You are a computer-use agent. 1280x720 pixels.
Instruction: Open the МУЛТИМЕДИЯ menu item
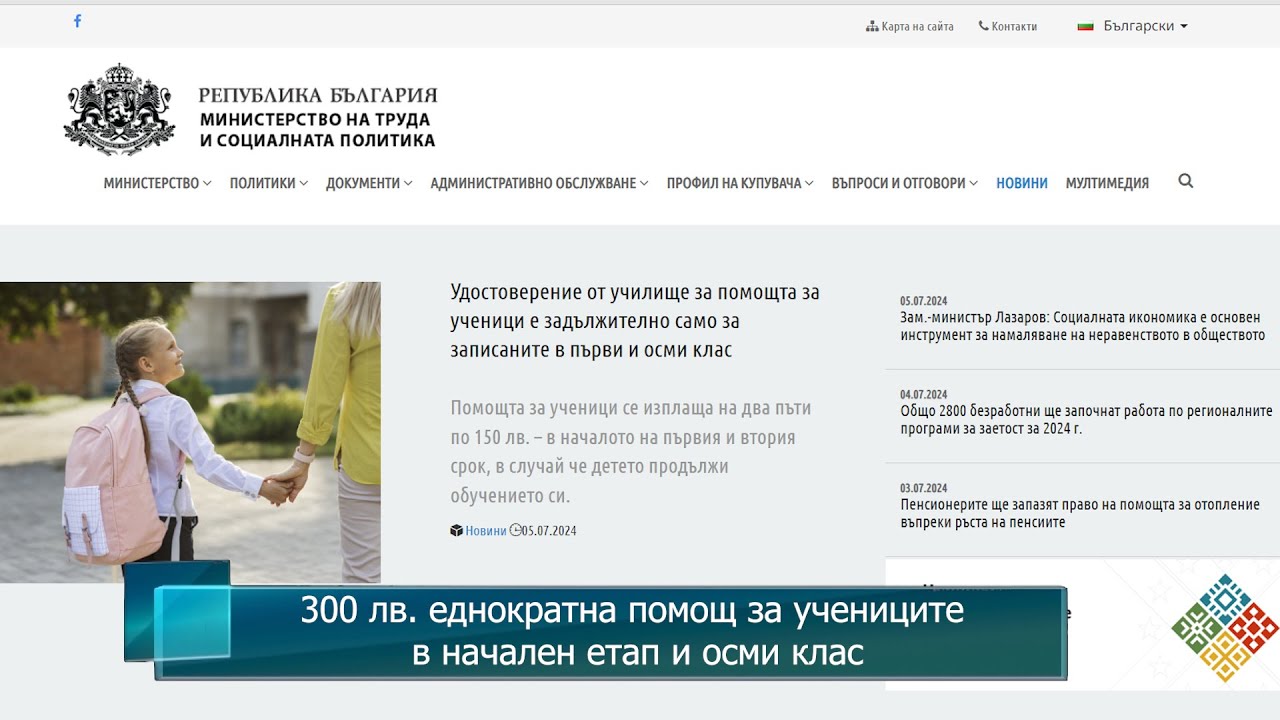pos(1108,183)
